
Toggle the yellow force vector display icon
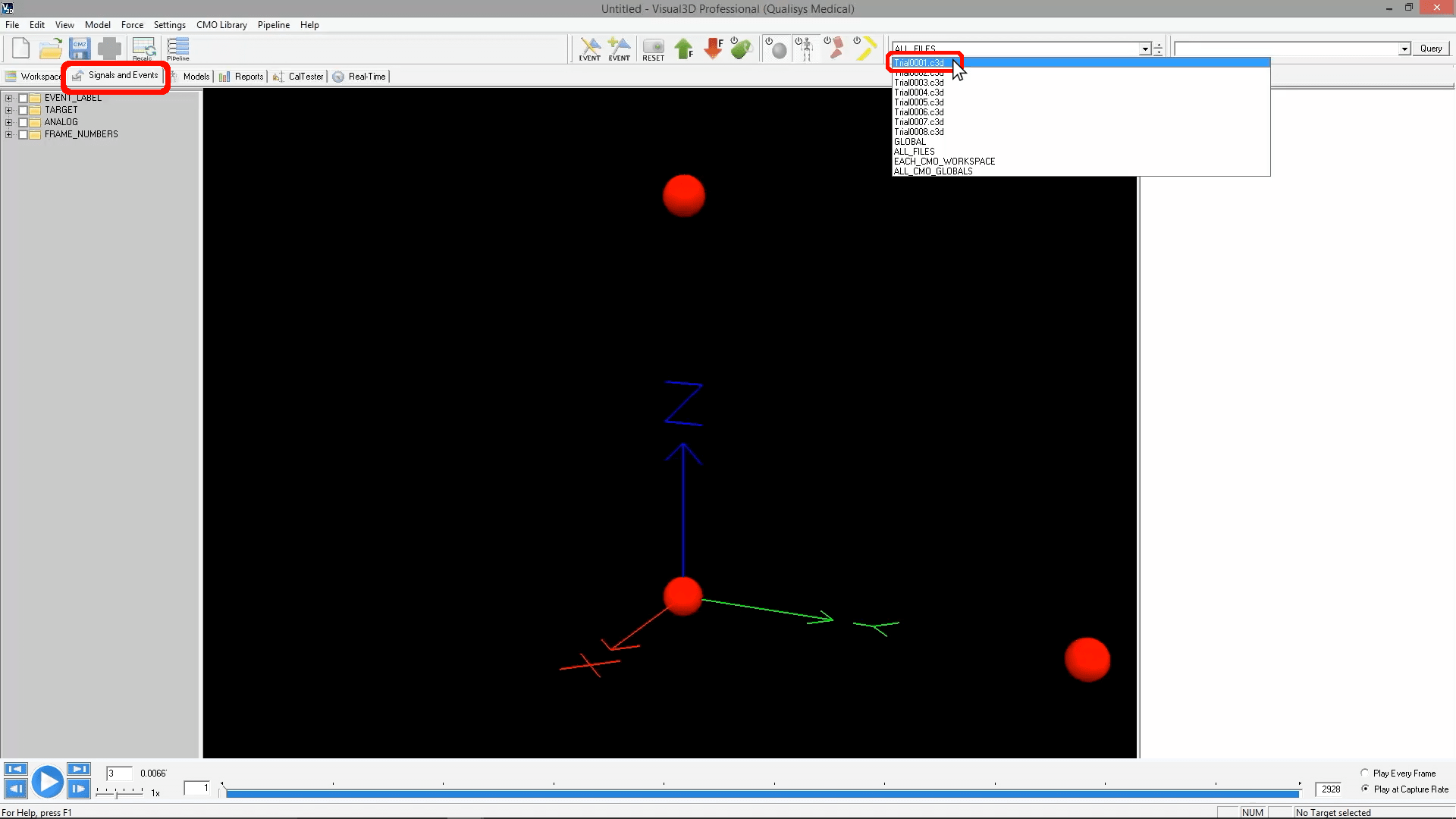(x=864, y=49)
